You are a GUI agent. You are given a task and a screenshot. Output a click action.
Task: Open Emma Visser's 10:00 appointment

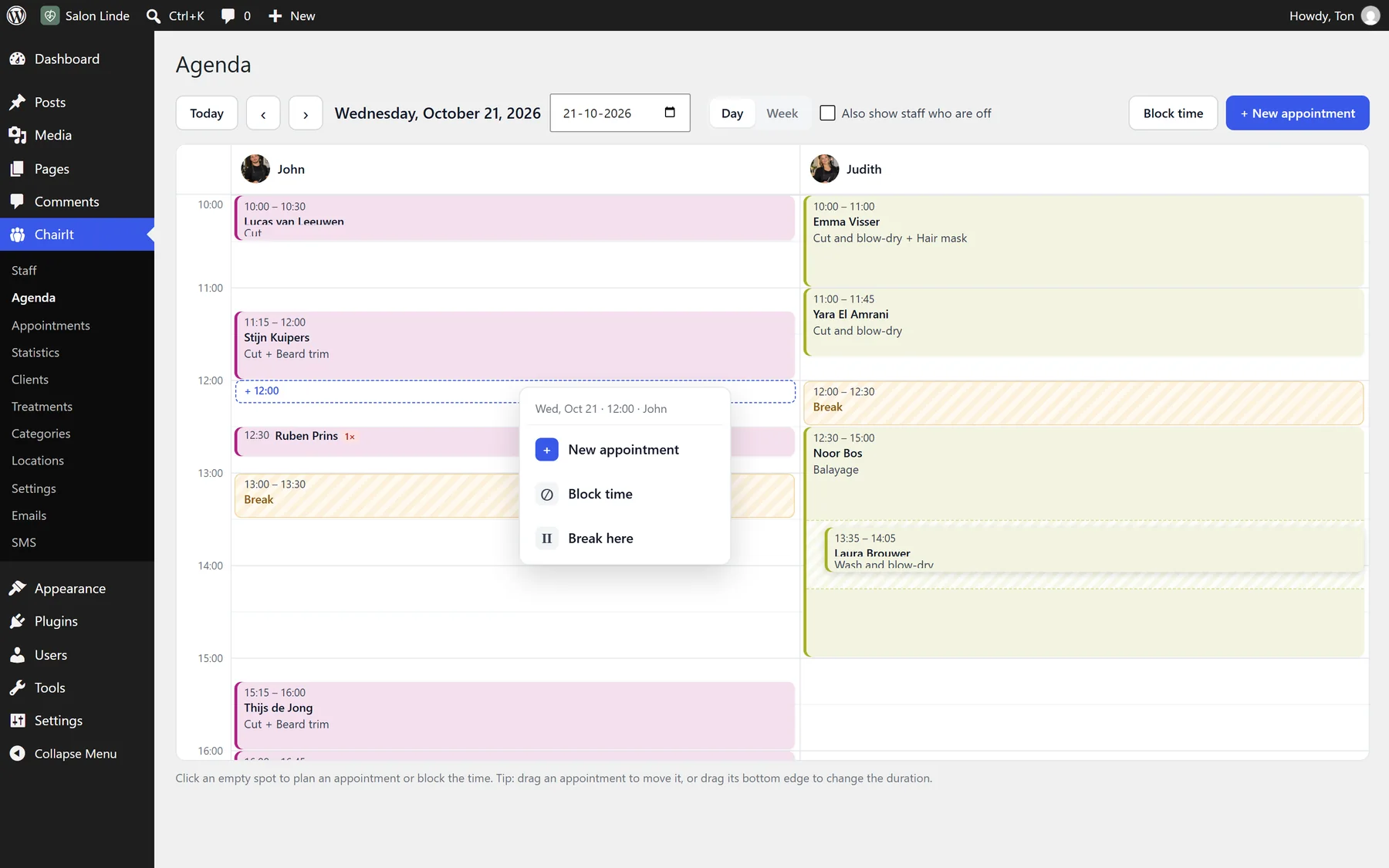point(1083,241)
